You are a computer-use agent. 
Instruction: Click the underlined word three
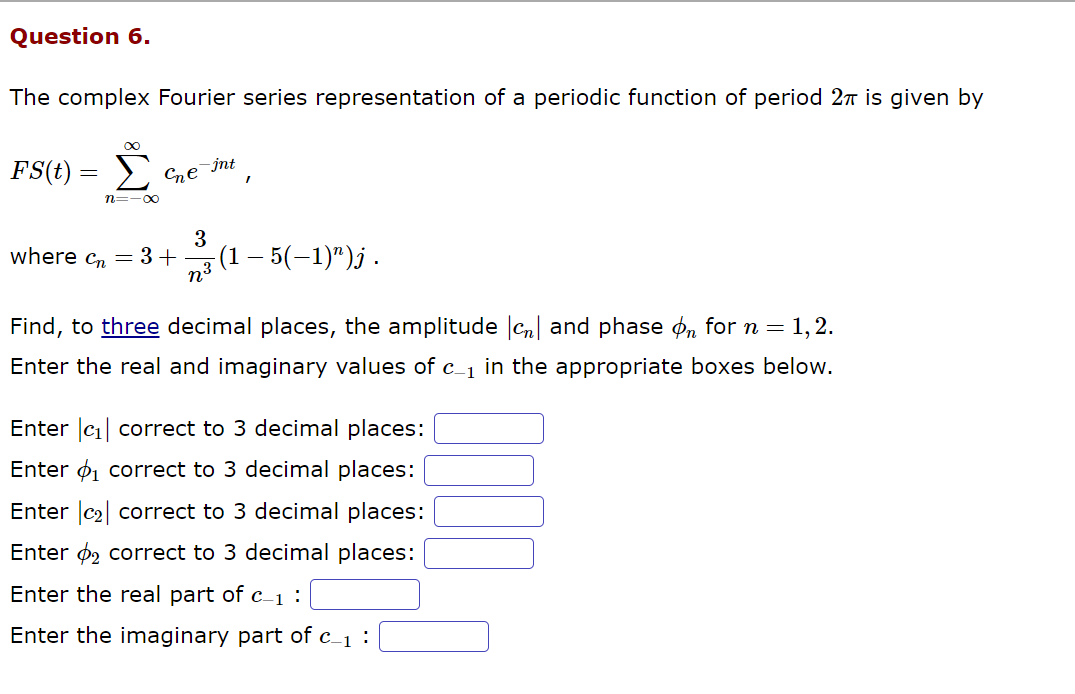(x=129, y=326)
